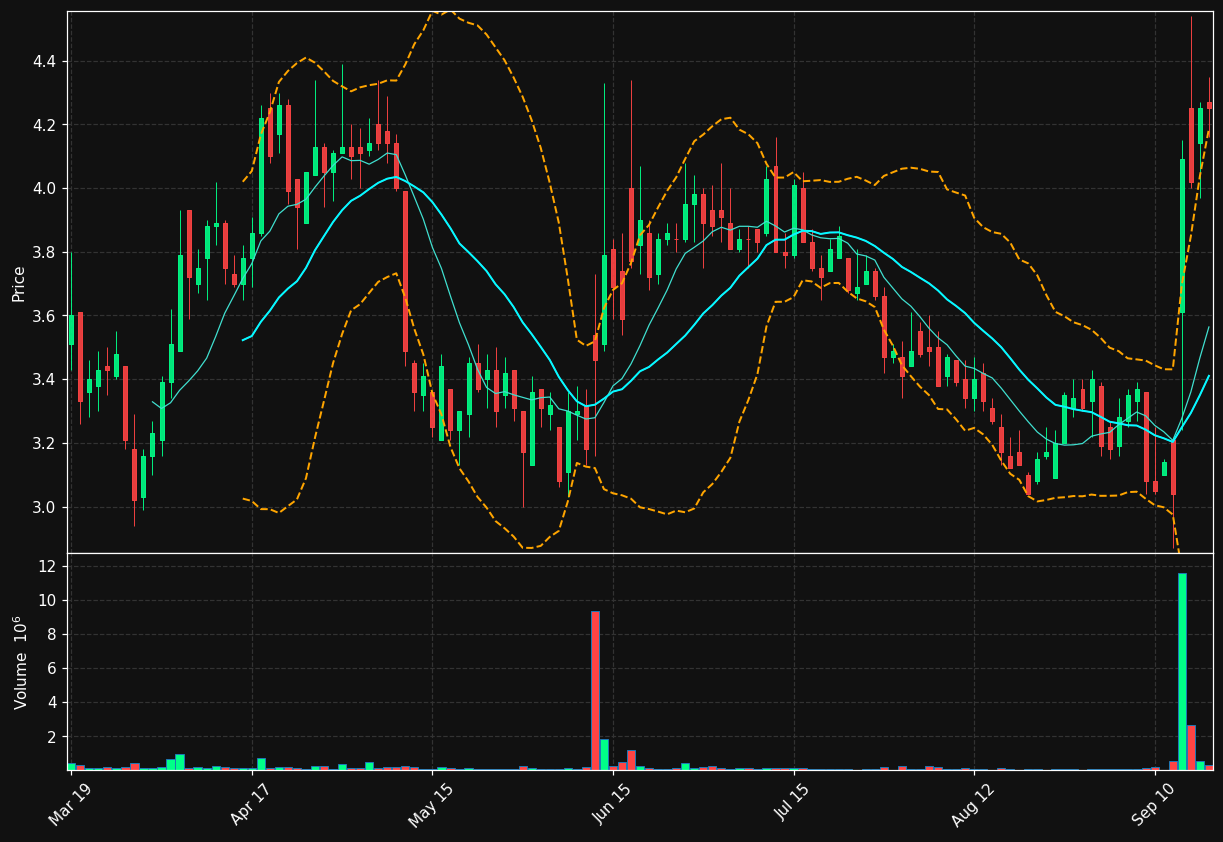The width and height of the screenshot is (1223, 842).
Task: Click the 'Mar 19' date label
Action: (71, 804)
